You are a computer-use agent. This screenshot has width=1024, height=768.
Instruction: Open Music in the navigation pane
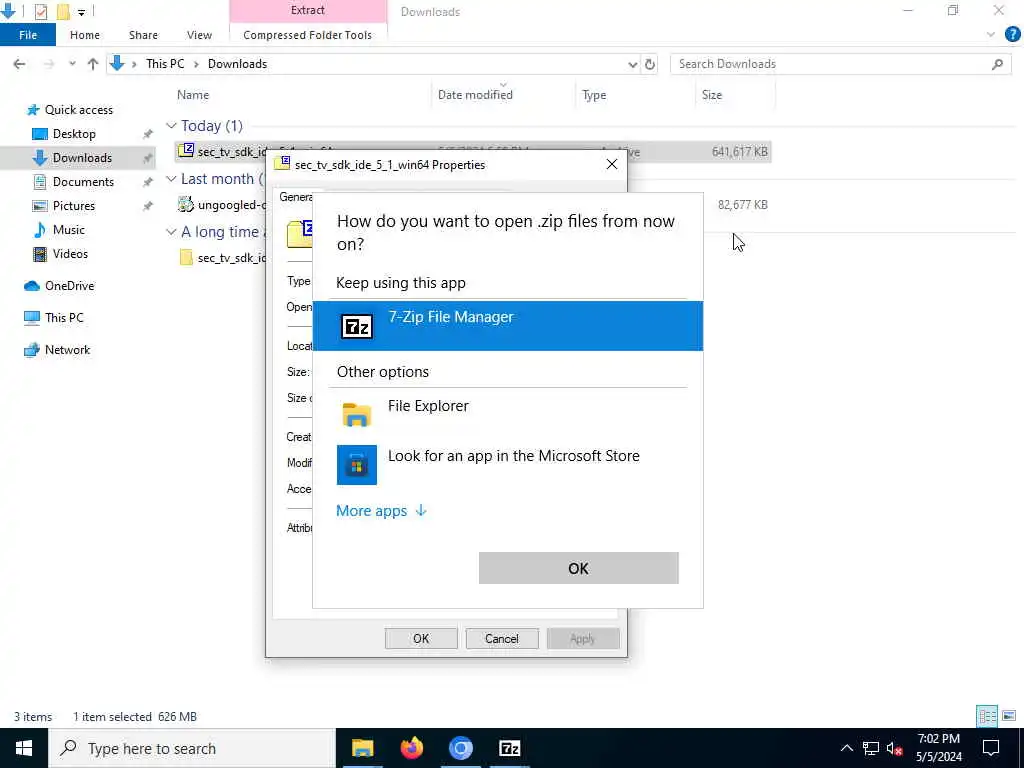(x=69, y=230)
